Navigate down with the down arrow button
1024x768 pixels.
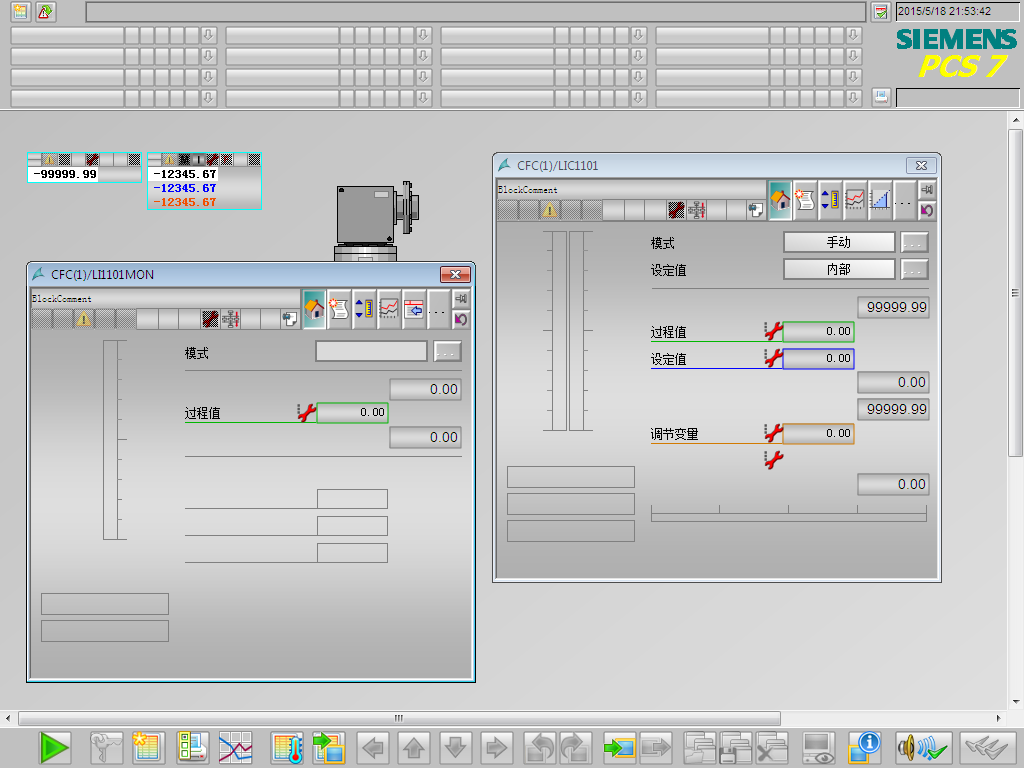click(x=455, y=747)
